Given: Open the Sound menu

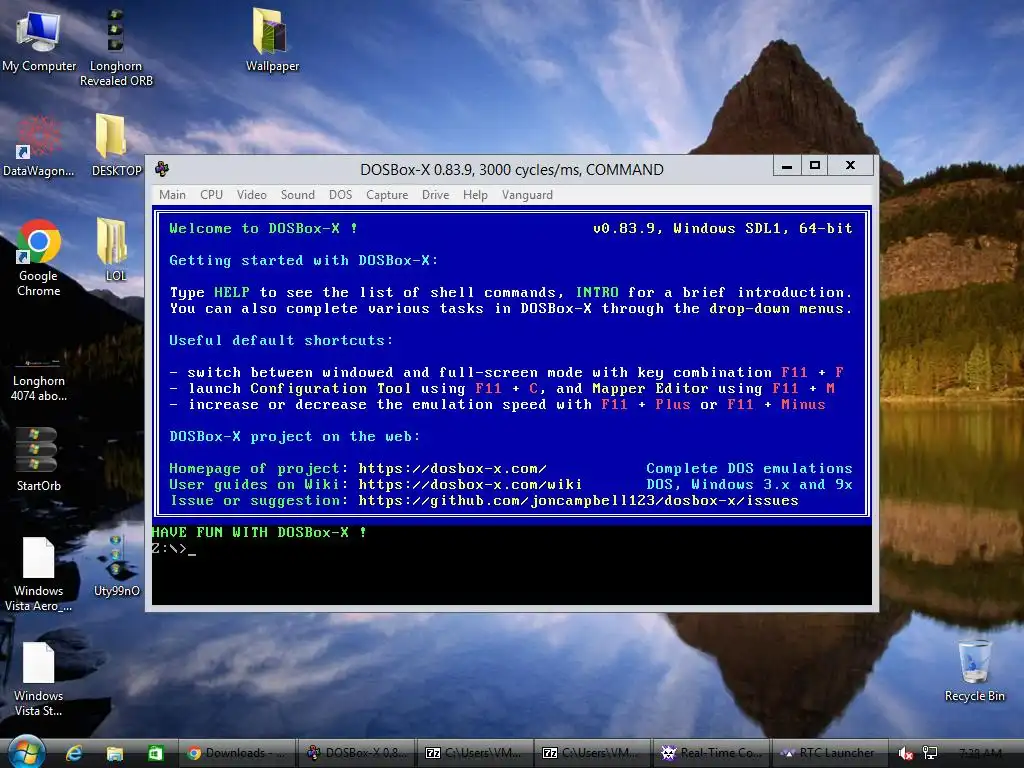Looking at the screenshot, I should coord(298,195).
